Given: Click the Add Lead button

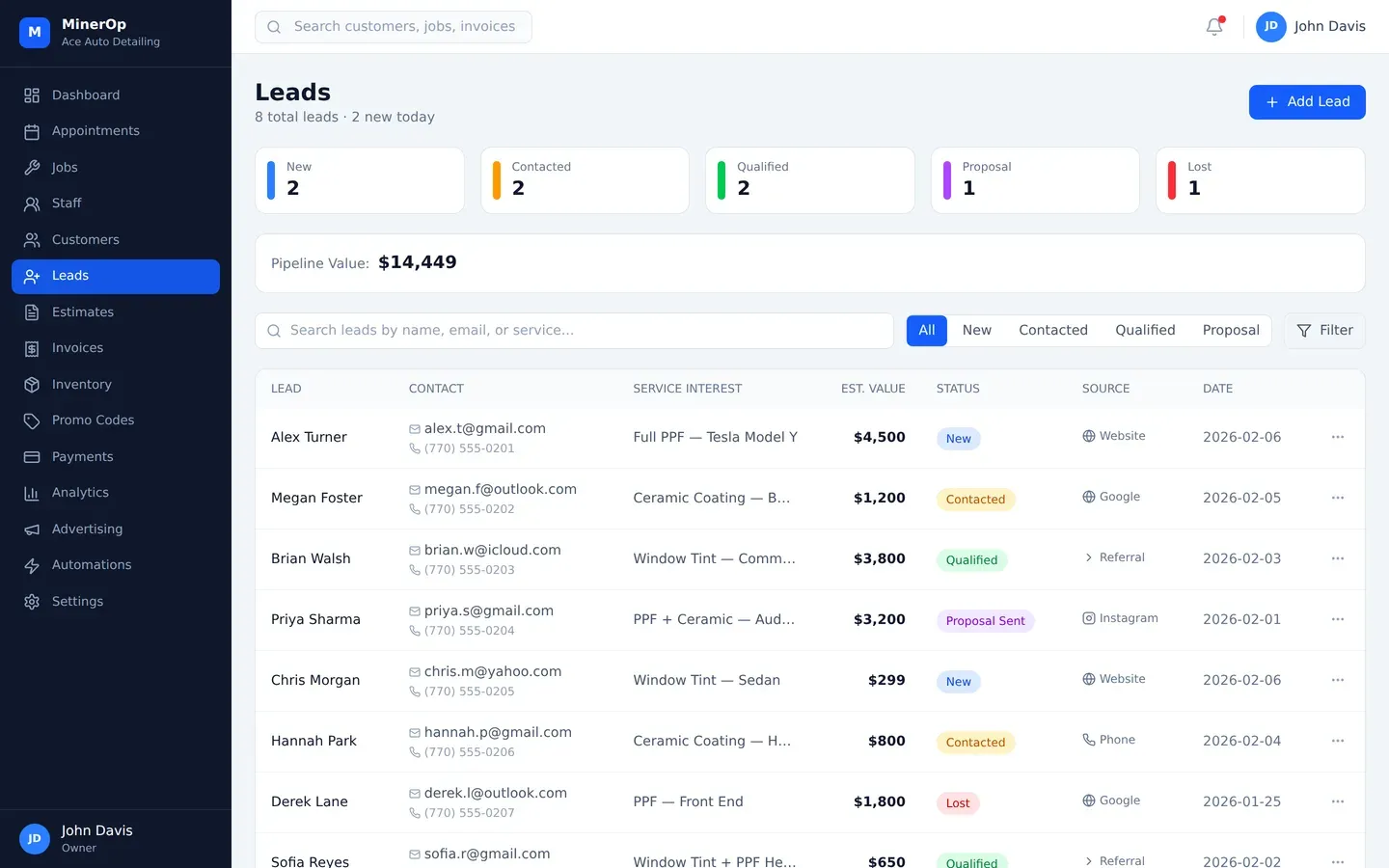Looking at the screenshot, I should tap(1307, 101).
